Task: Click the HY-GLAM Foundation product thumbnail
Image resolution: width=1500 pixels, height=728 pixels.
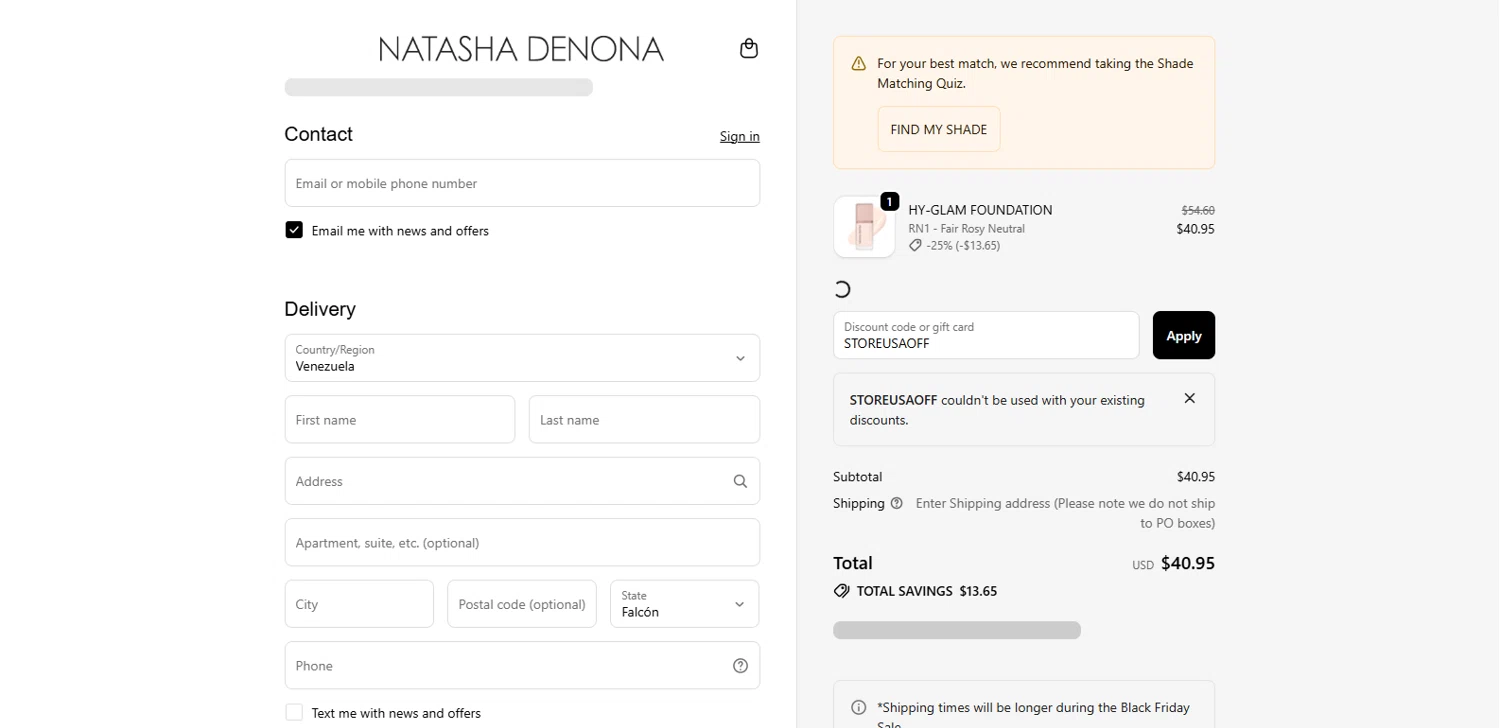Action: point(864,227)
